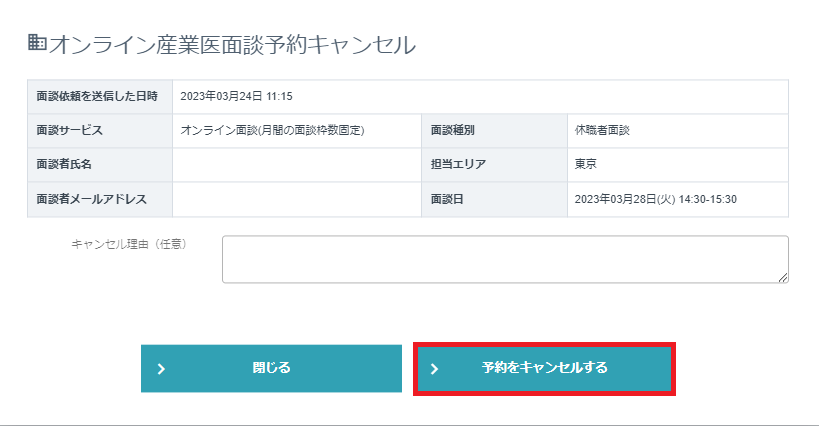This screenshot has width=819, height=426.
Task: Click the 予約をキャンセルする button label
Action: tap(544, 368)
